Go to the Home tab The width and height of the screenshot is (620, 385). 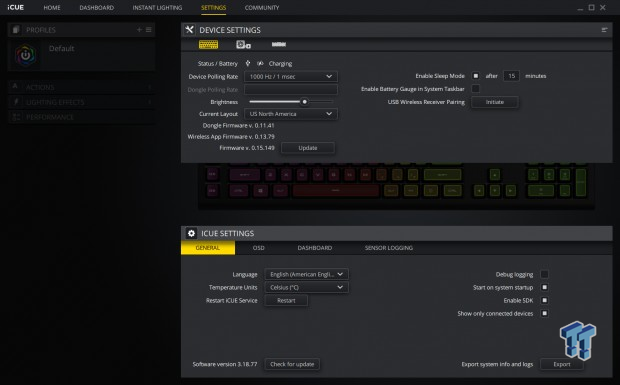click(x=52, y=8)
